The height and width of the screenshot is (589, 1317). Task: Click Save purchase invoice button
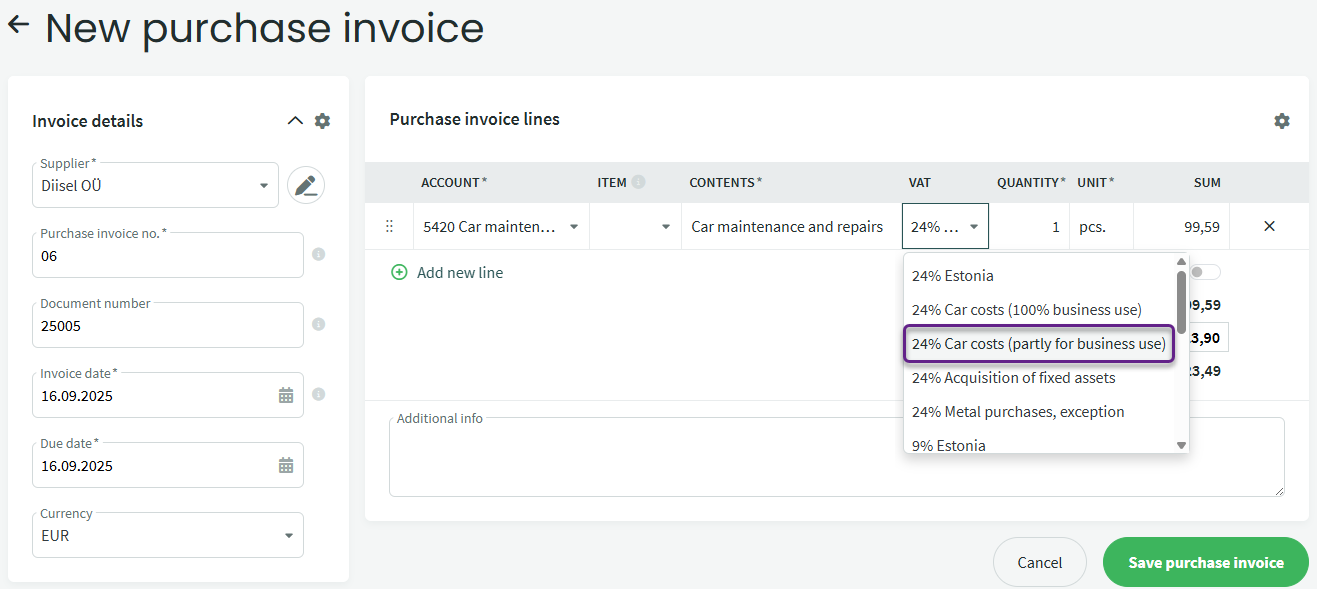pos(1205,562)
